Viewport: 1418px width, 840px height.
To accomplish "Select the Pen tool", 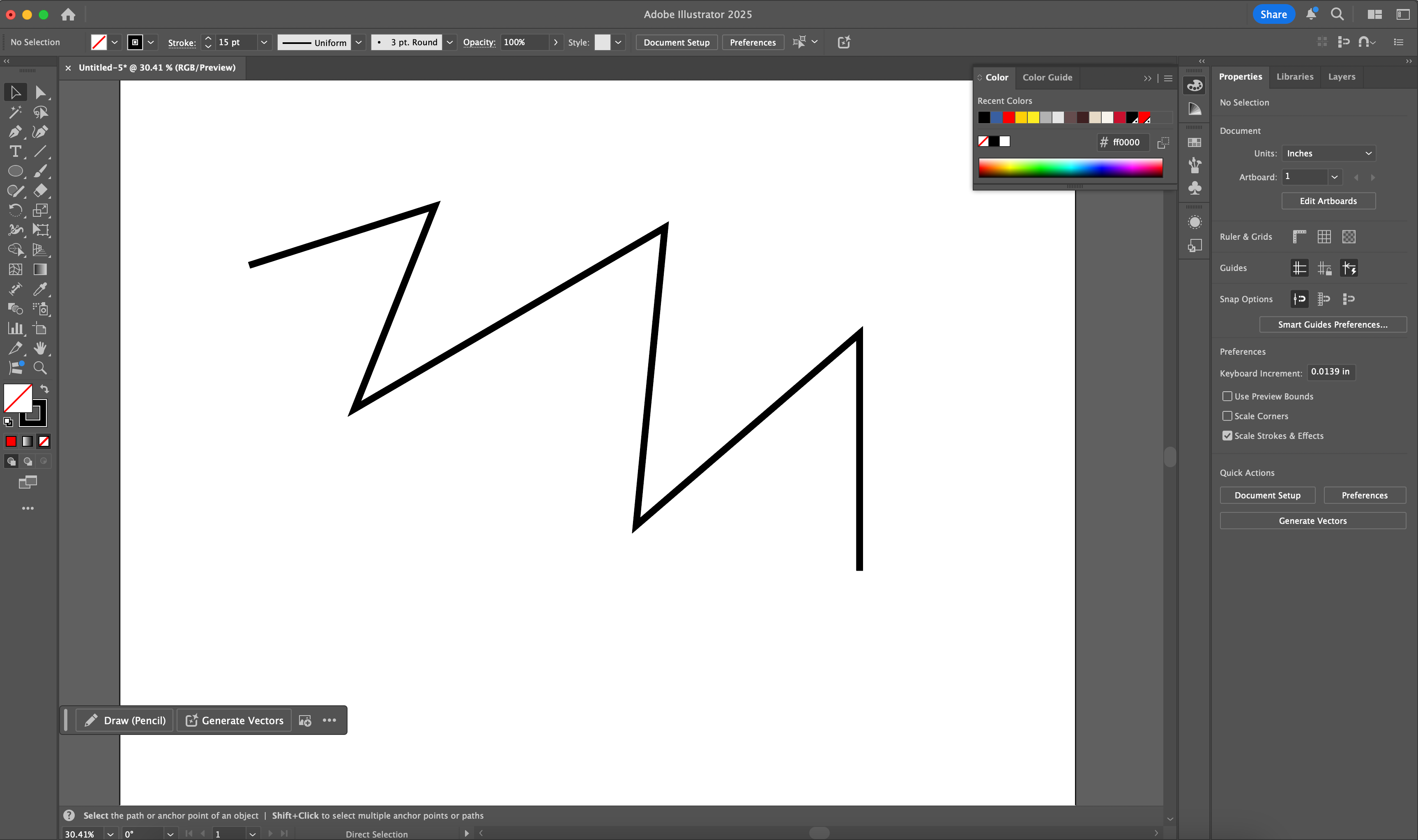I will click(x=16, y=132).
